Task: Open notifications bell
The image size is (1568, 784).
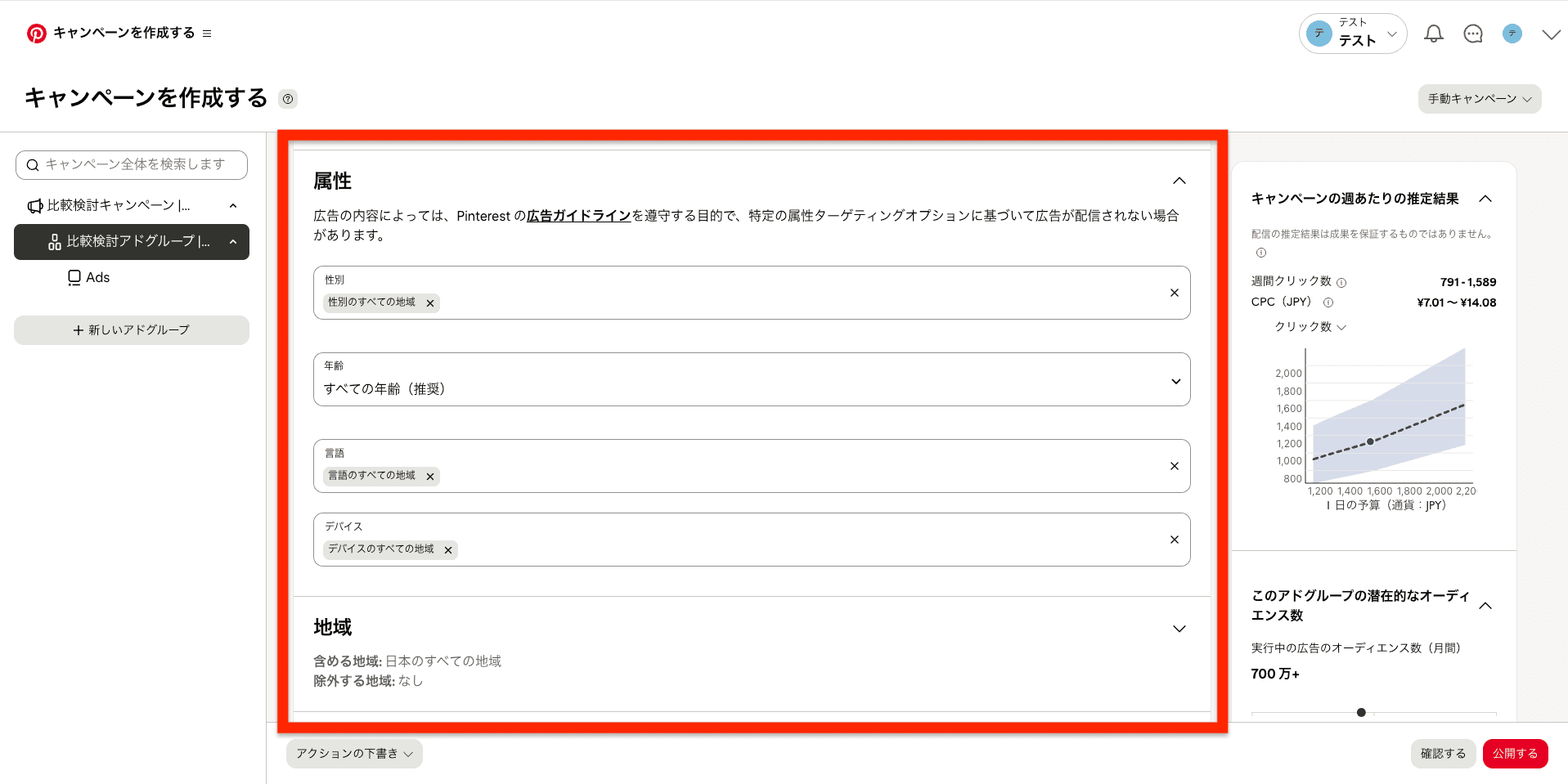Action: pyautogui.click(x=1434, y=34)
